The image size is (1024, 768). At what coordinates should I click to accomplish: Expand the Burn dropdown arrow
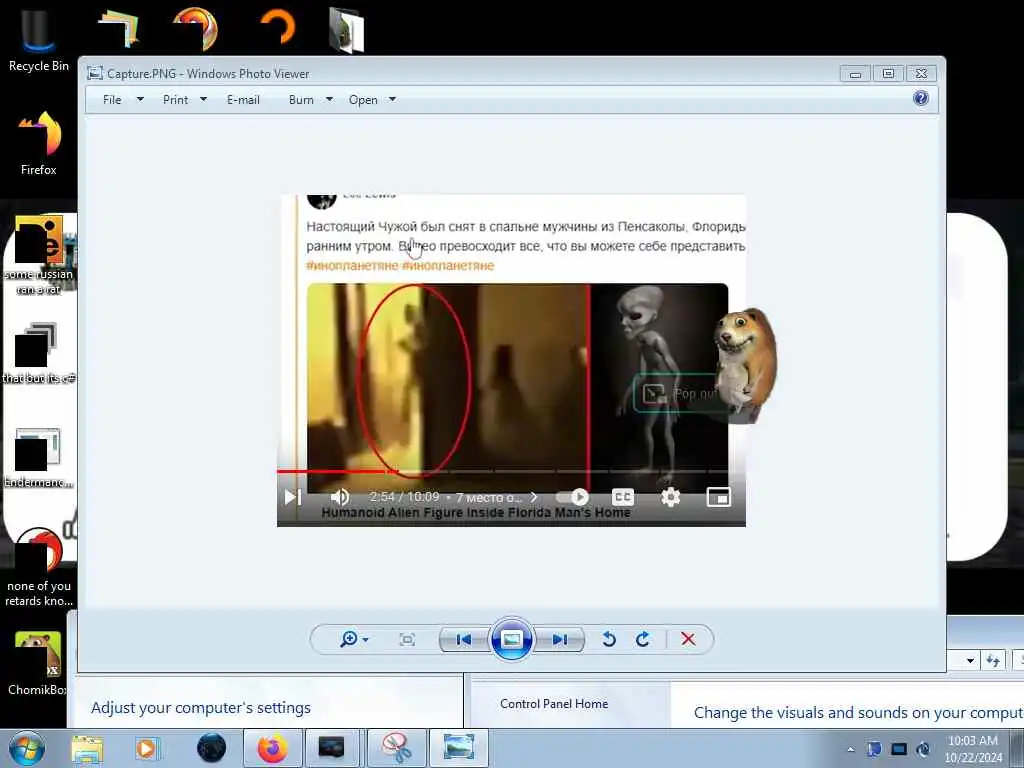pyautogui.click(x=329, y=99)
